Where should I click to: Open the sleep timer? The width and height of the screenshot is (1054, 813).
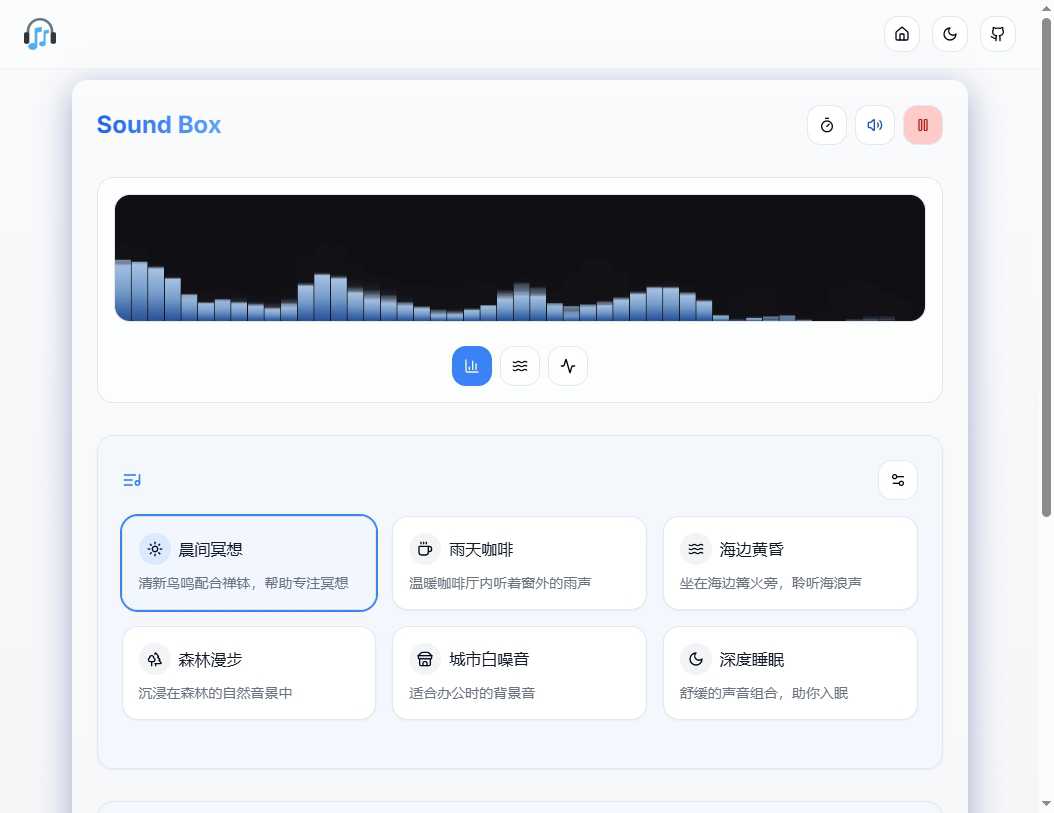point(827,125)
